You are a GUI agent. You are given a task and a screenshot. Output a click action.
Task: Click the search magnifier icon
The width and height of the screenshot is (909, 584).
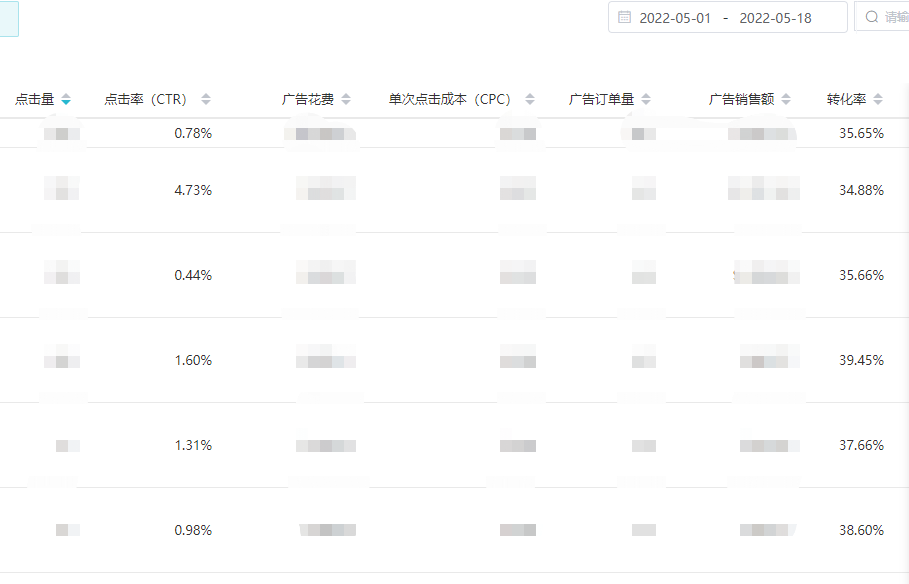(871, 16)
